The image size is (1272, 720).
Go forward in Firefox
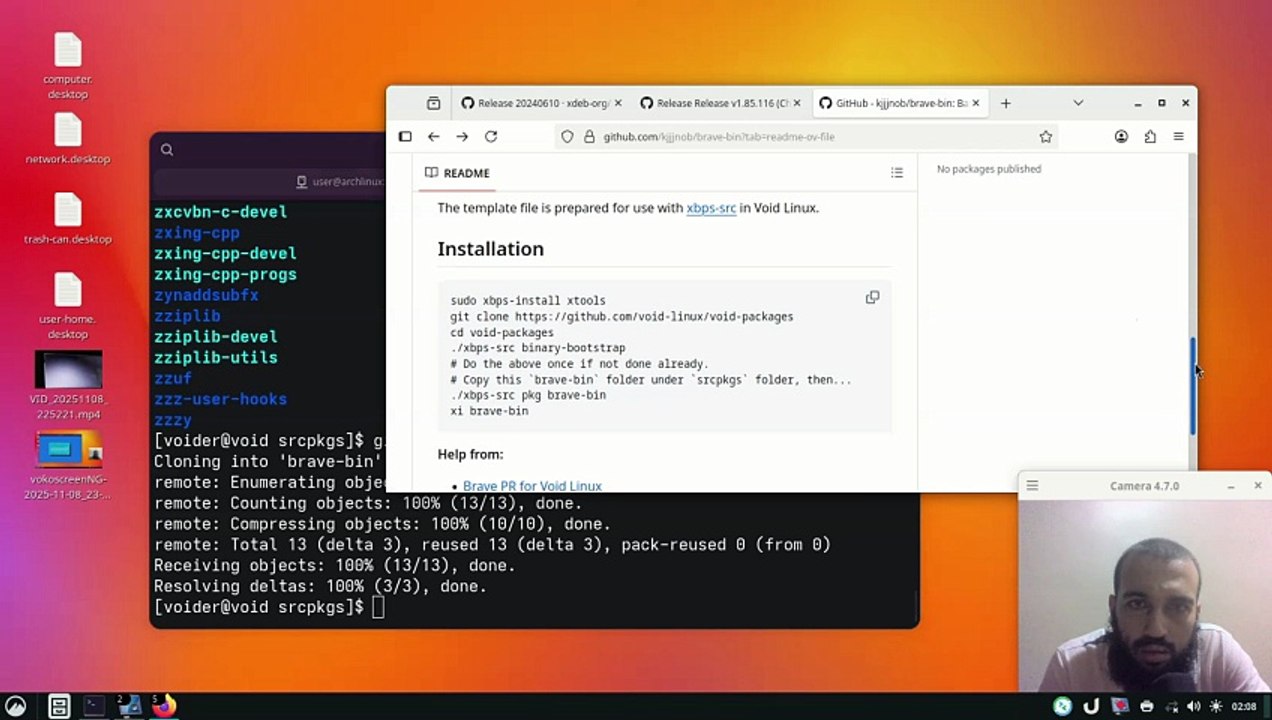(462, 137)
